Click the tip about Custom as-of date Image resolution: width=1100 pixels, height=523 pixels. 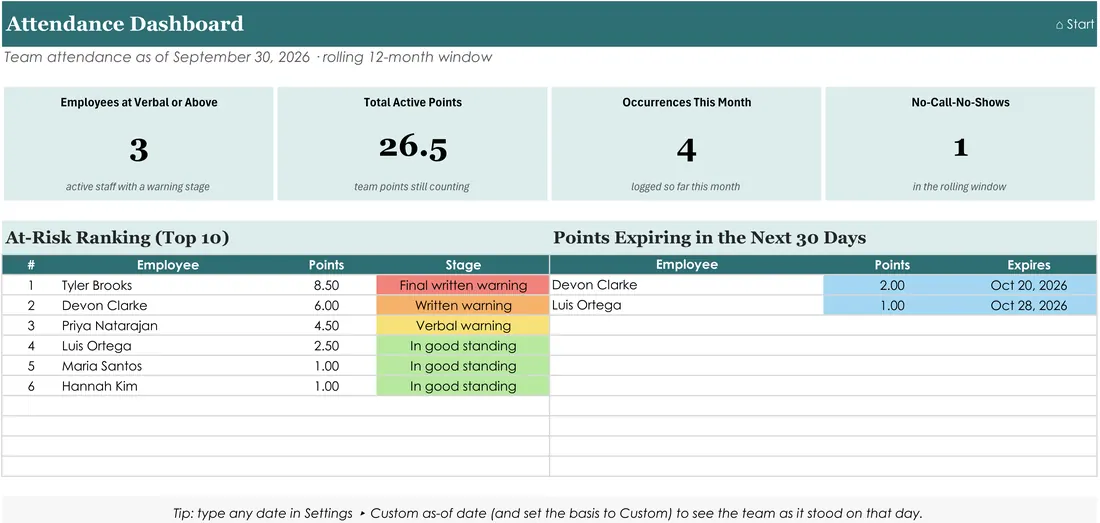547,513
